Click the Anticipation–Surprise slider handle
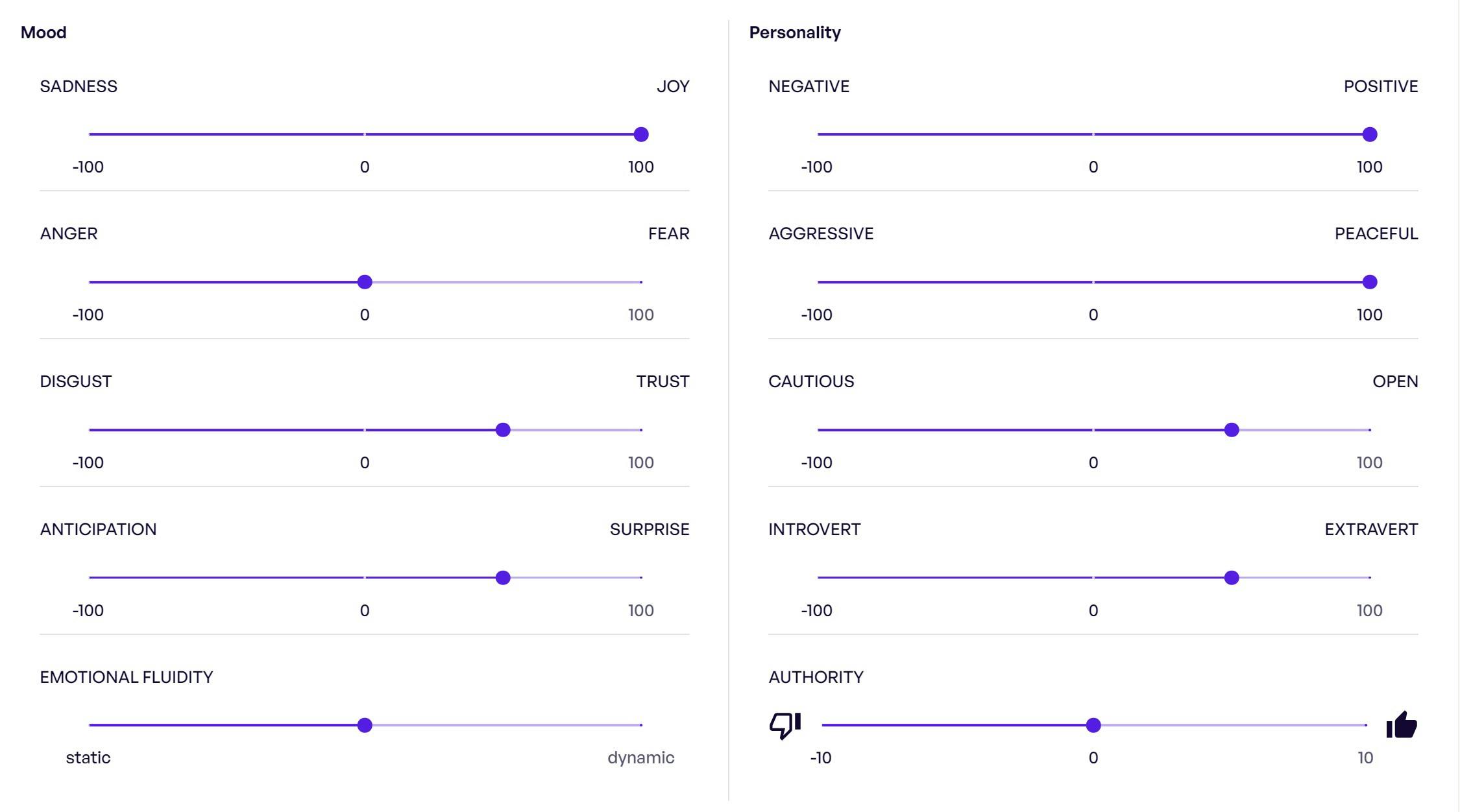Viewport: 1460px width, 812px height. [x=503, y=578]
